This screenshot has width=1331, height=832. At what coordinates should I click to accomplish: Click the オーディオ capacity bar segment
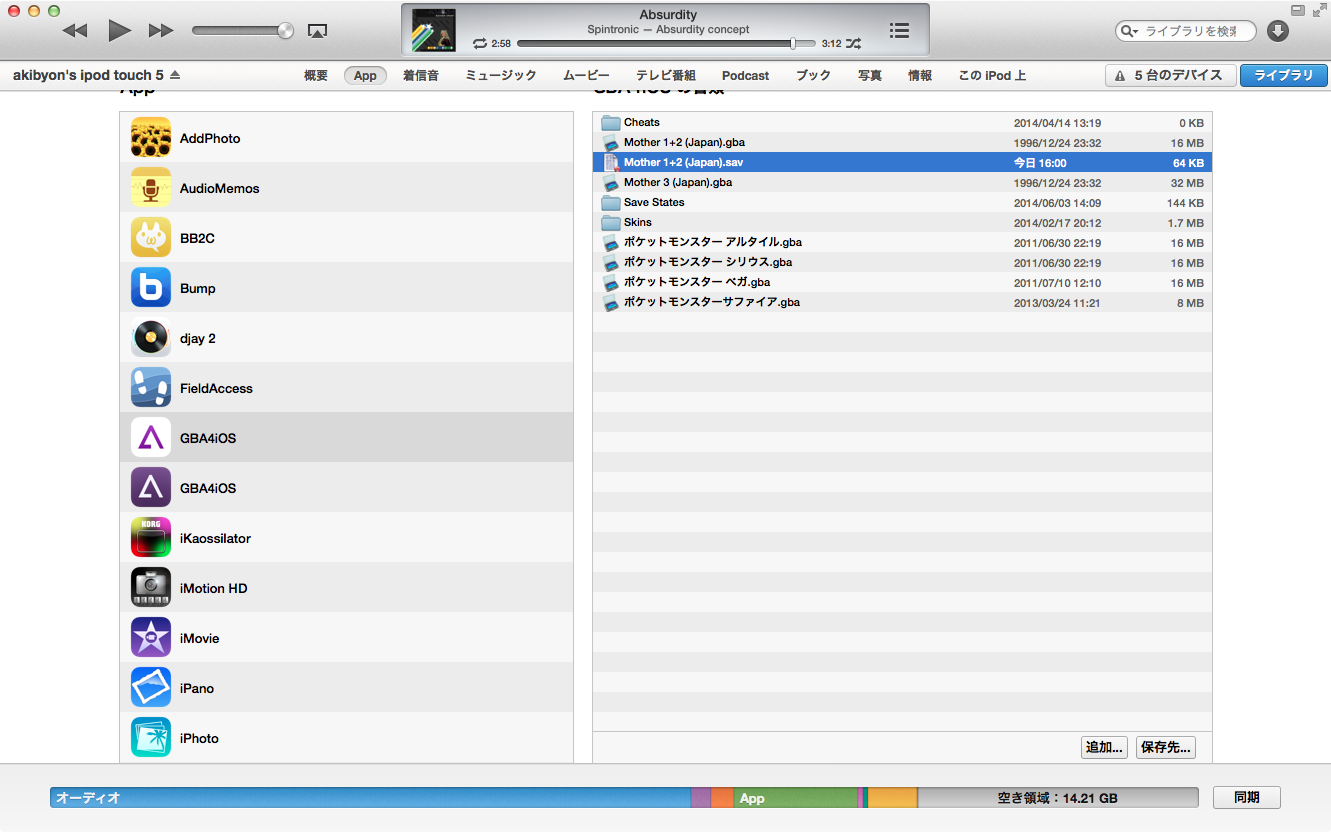[370, 798]
